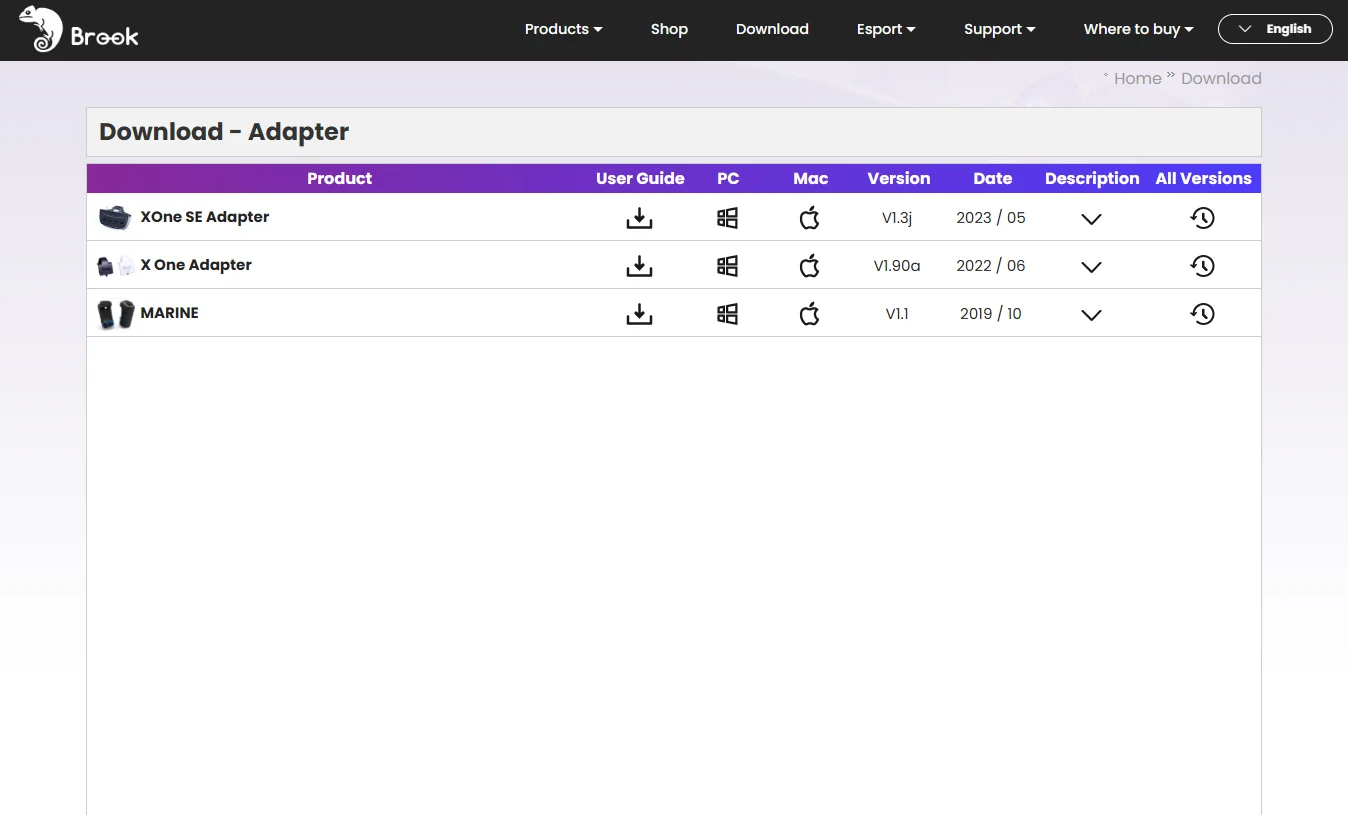Click the X One Adapter product name

pyautogui.click(x=196, y=265)
